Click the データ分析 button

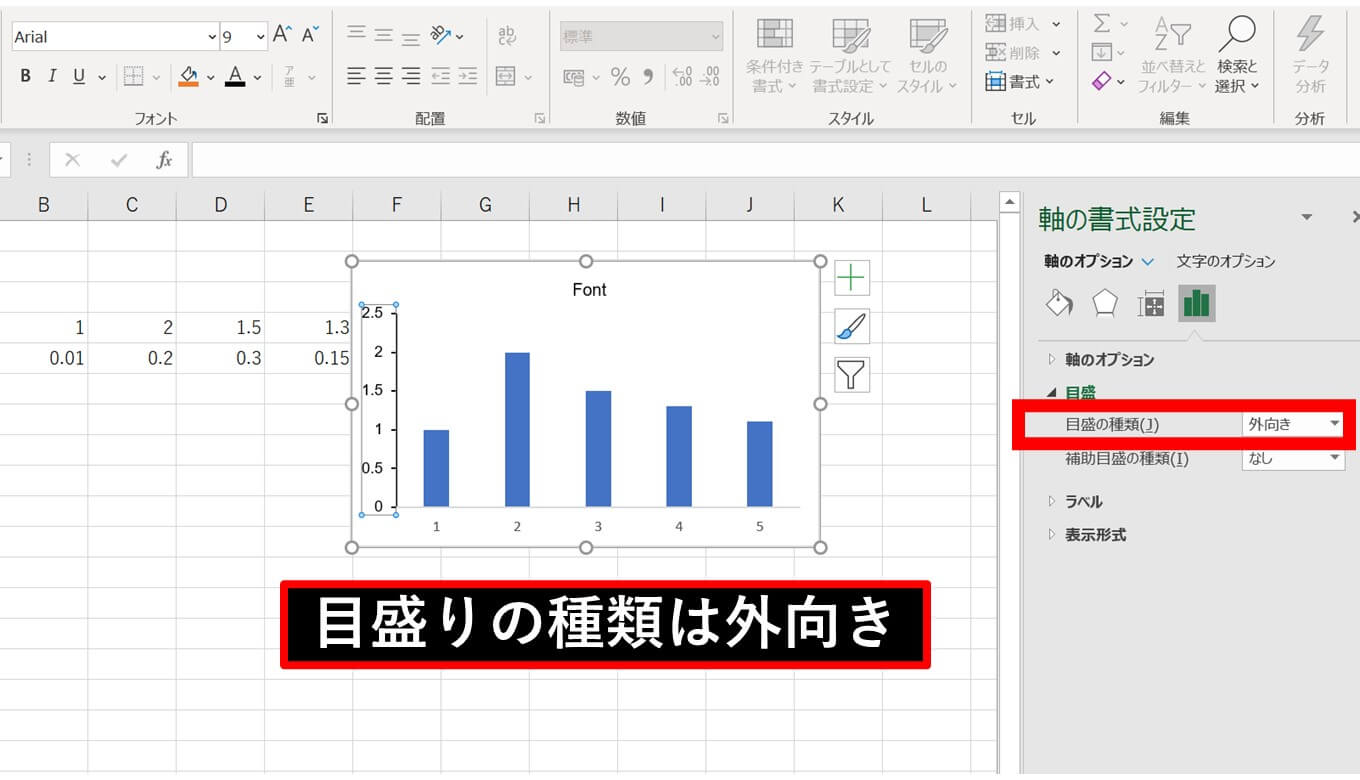pos(1310,56)
